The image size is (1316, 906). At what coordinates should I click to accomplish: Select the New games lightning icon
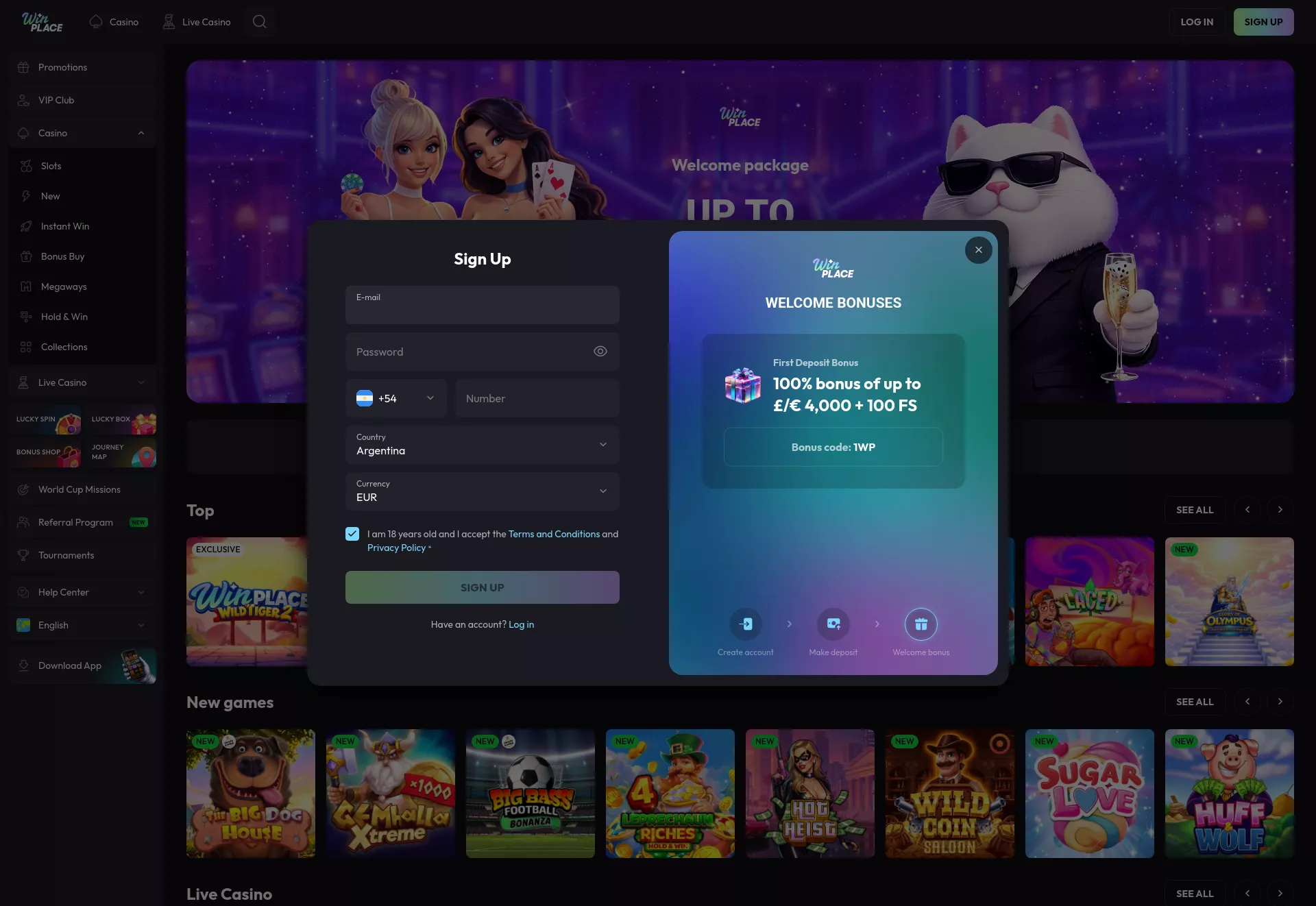click(26, 196)
